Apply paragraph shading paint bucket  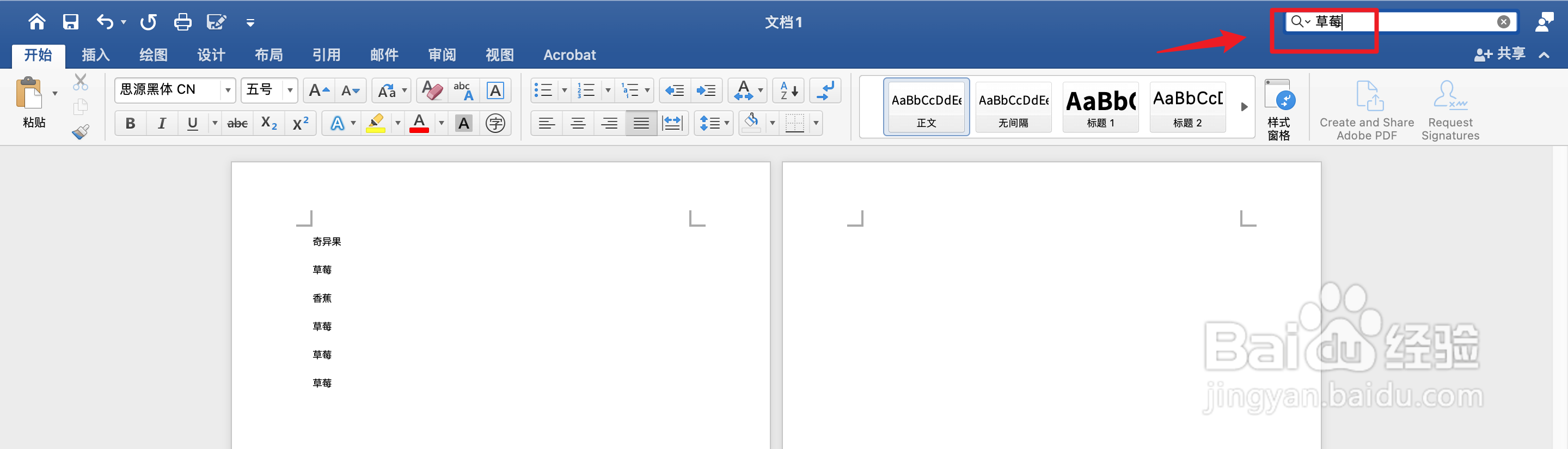(x=752, y=124)
